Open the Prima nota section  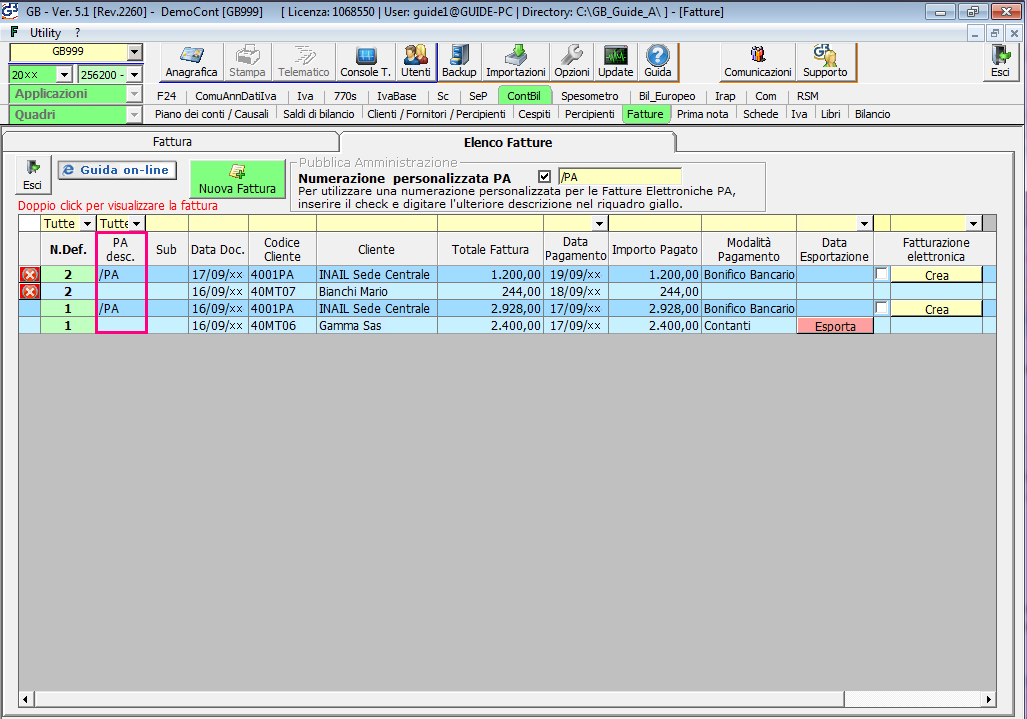(702, 114)
